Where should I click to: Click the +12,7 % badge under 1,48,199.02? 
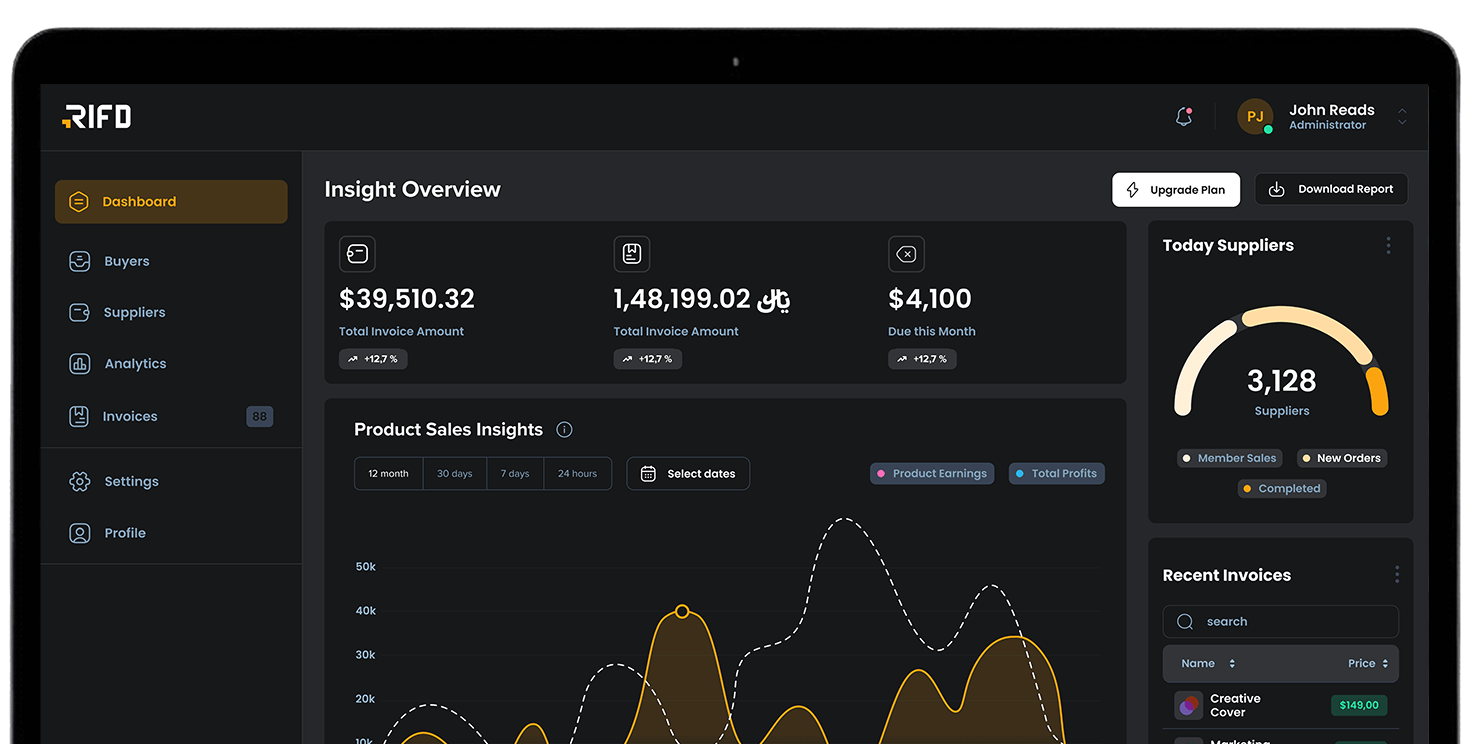tap(648, 359)
